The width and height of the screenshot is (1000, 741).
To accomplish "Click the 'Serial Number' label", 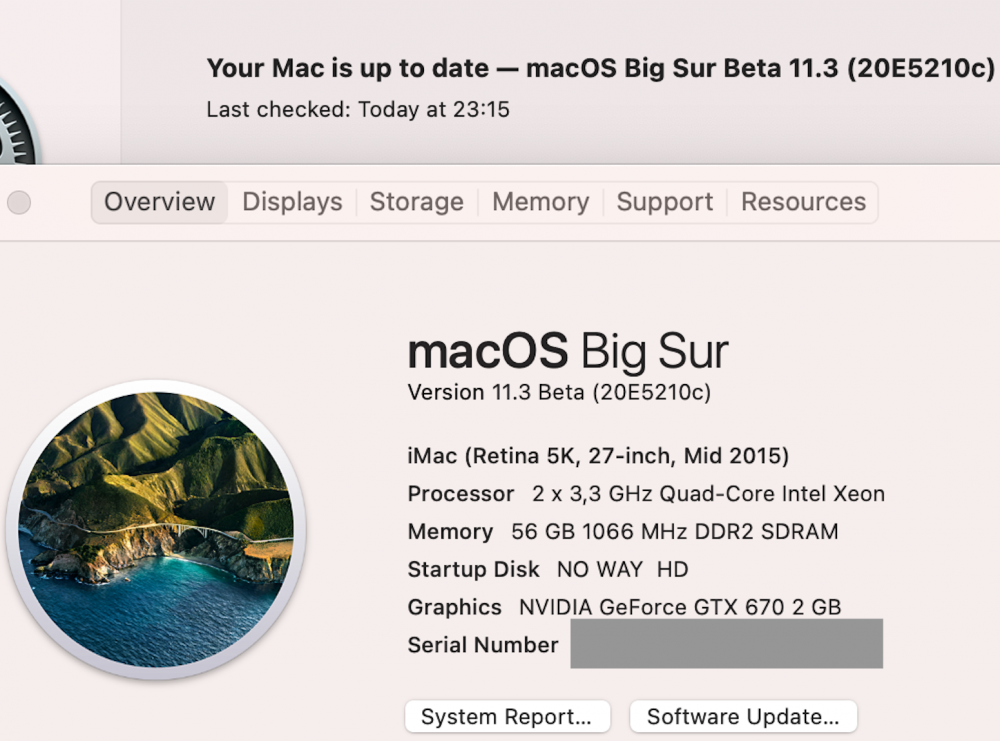I will tap(483, 645).
